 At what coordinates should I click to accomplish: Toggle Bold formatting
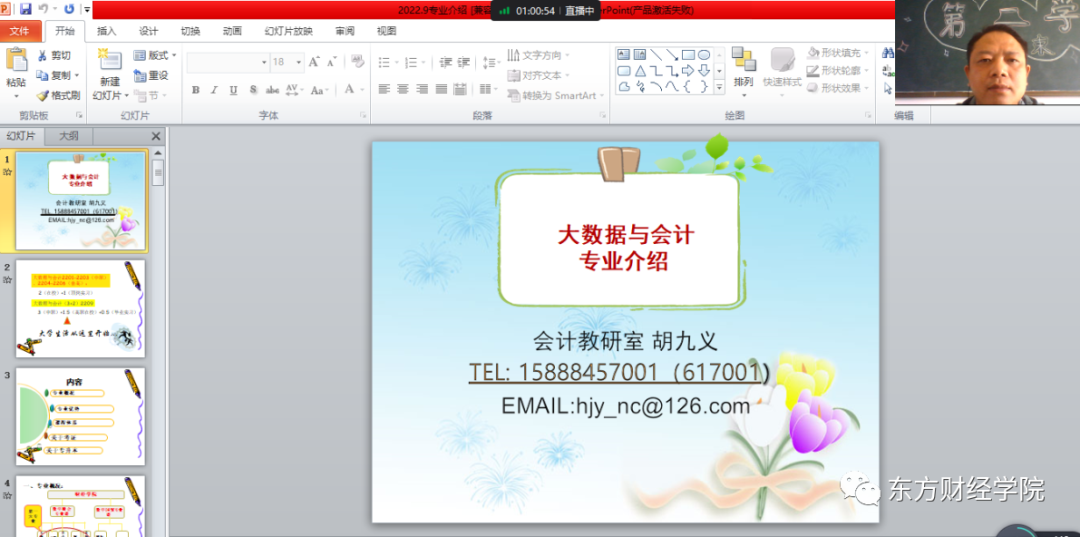196,90
